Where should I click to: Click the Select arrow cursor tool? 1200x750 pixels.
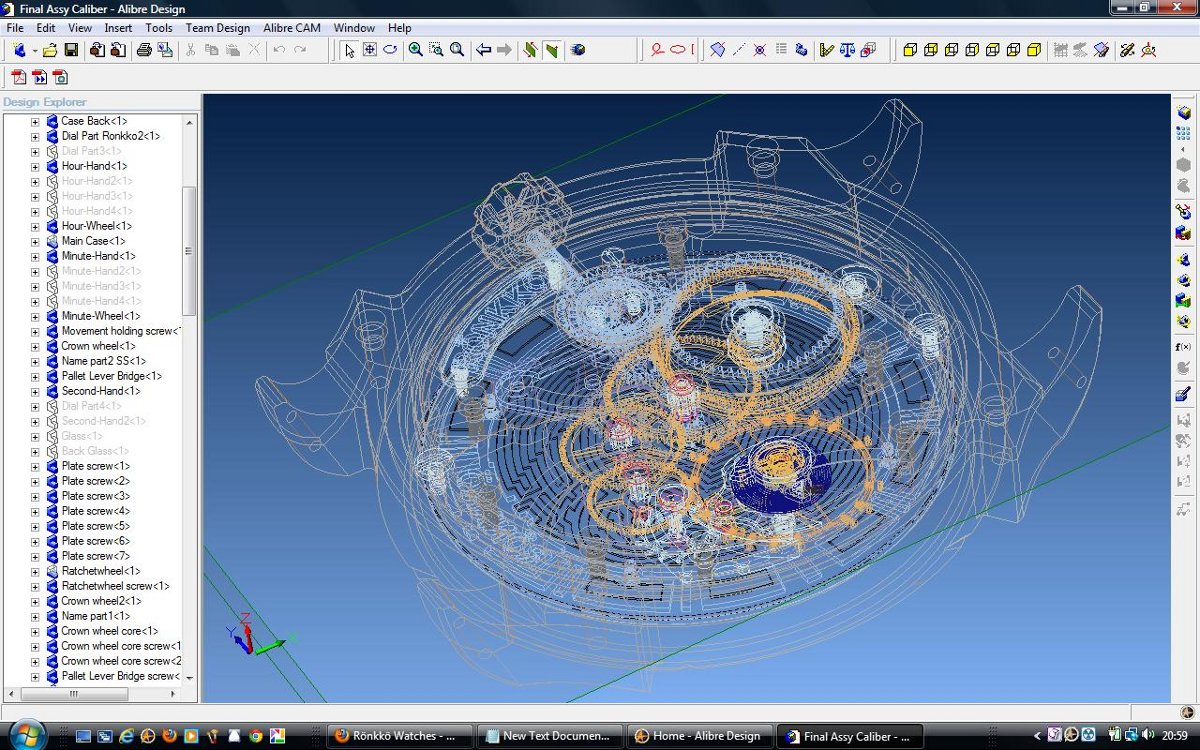tap(349, 50)
